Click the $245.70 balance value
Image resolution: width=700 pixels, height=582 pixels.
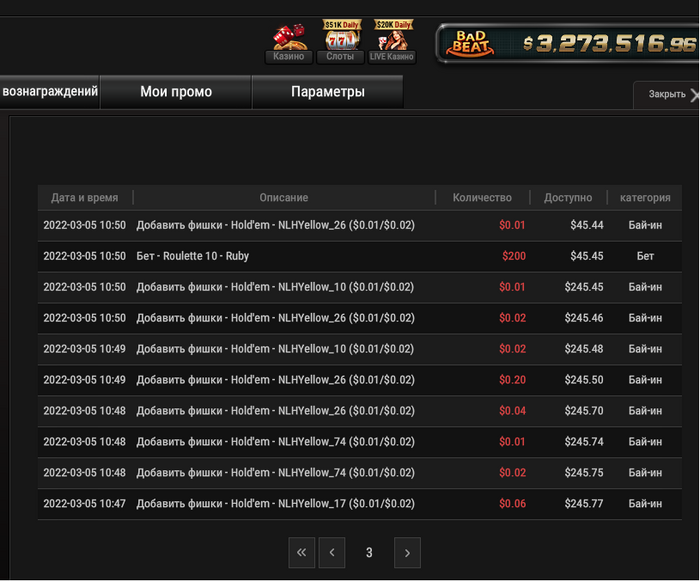(584, 411)
